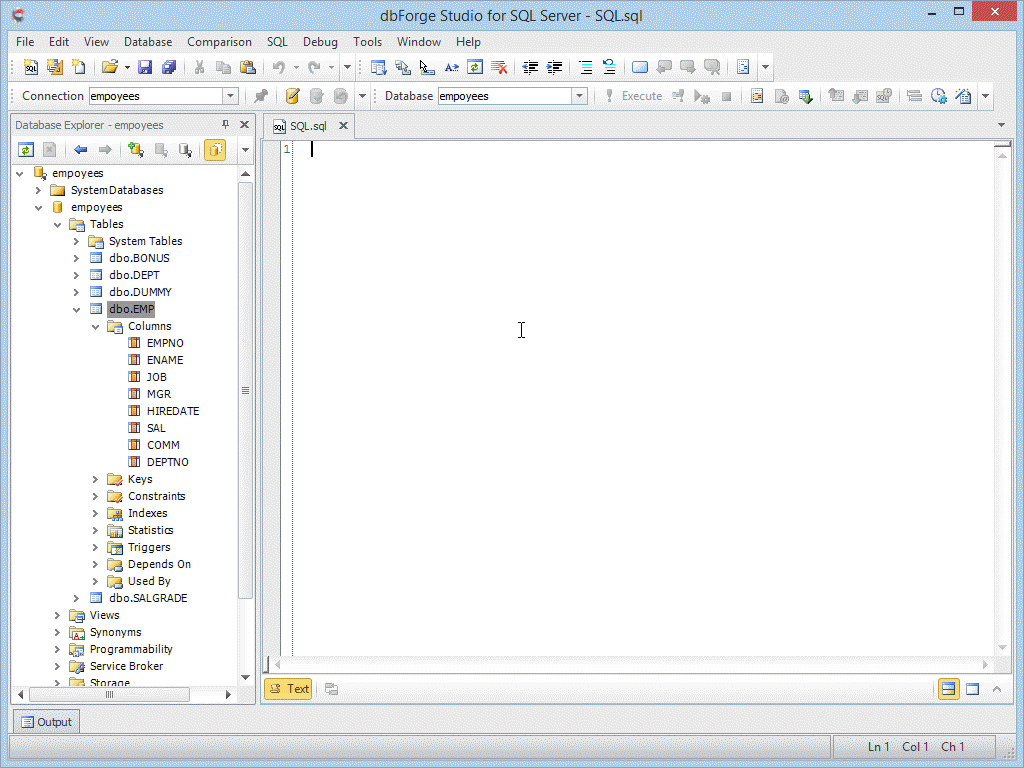Open the Debug menu
Image resolution: width=1024 pixels, height=768 pixels.
(x=320, y=42)
